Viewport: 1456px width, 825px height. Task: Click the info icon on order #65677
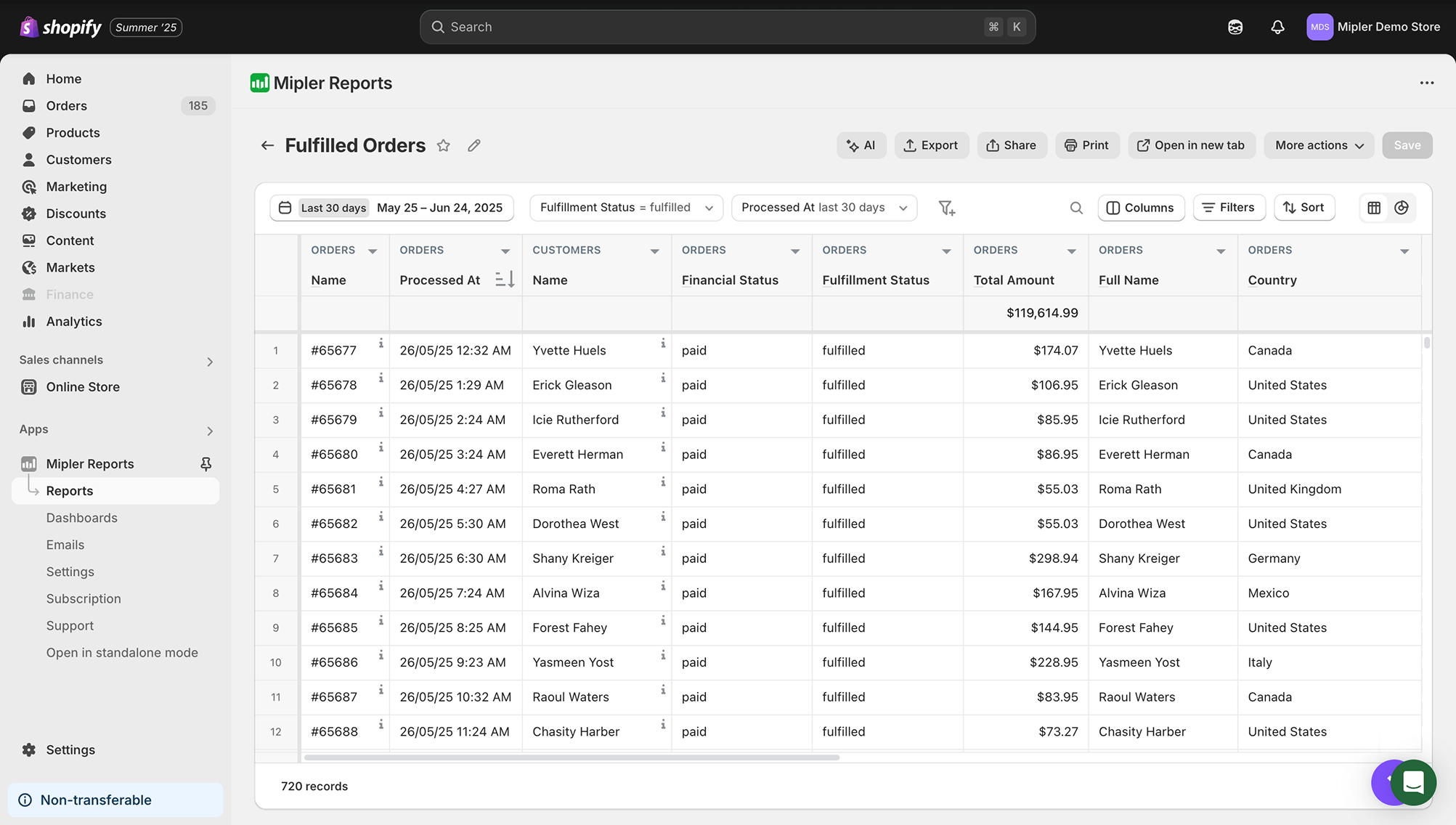click(x=381, y=342)
